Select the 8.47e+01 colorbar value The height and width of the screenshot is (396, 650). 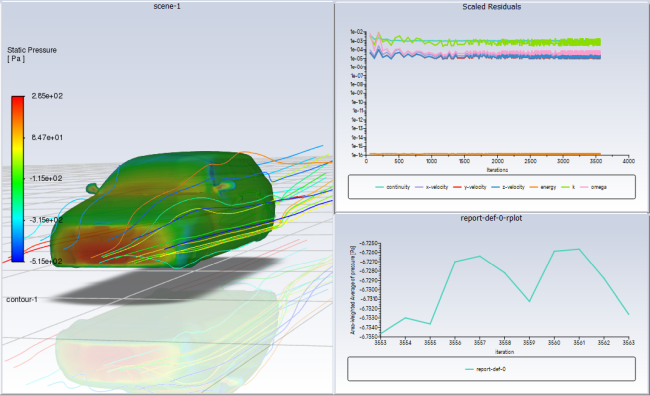click(x=47, y=137)
